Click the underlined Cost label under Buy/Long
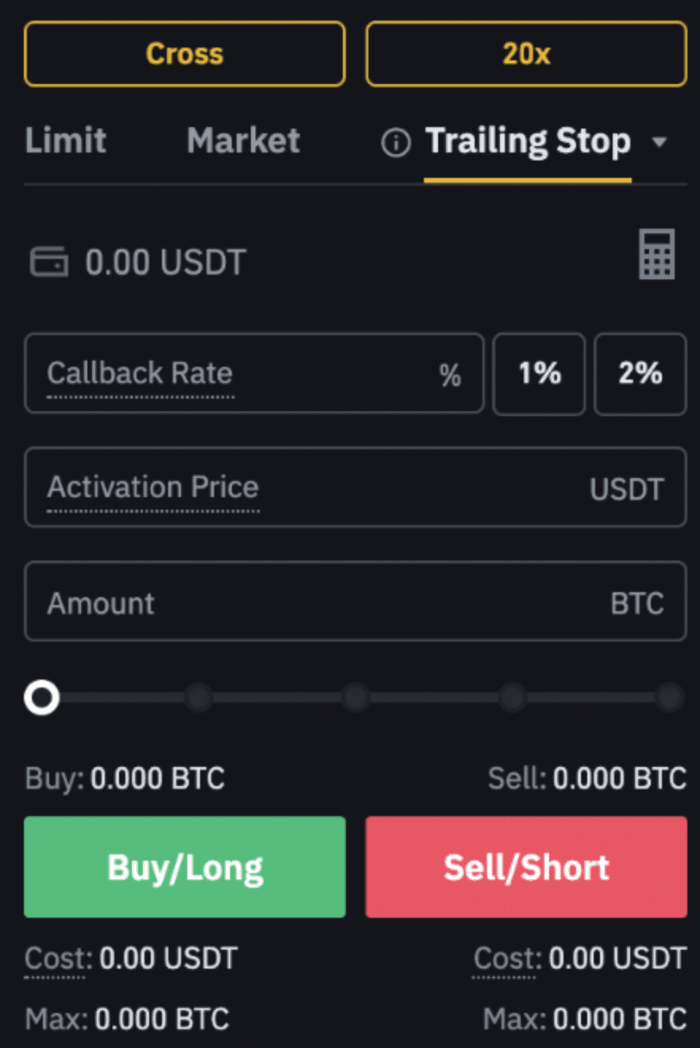Image resolution: width=700 pixels, height=1048 pixels. 57,958
